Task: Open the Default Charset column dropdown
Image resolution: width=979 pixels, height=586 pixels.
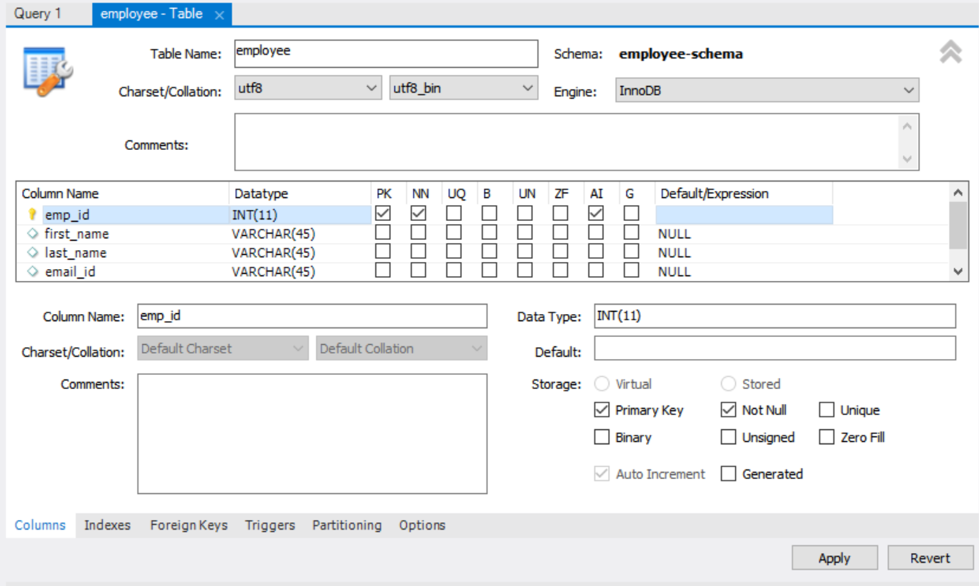Action: (x=223, y=348)
